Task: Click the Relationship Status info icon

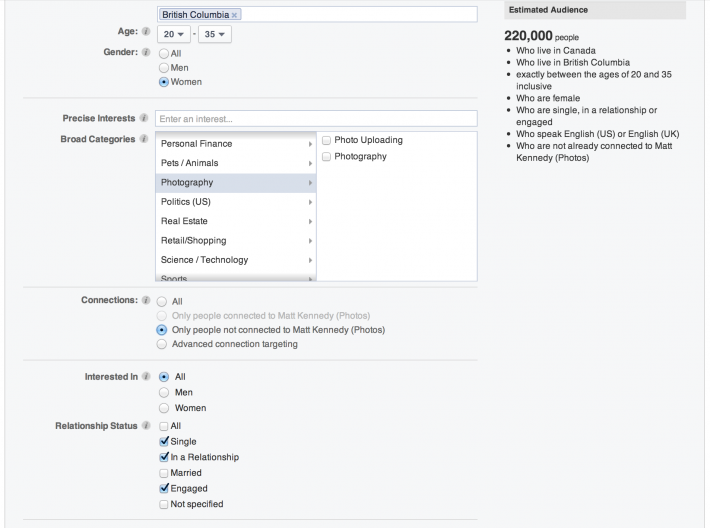Action: click(x=146, y=425)
